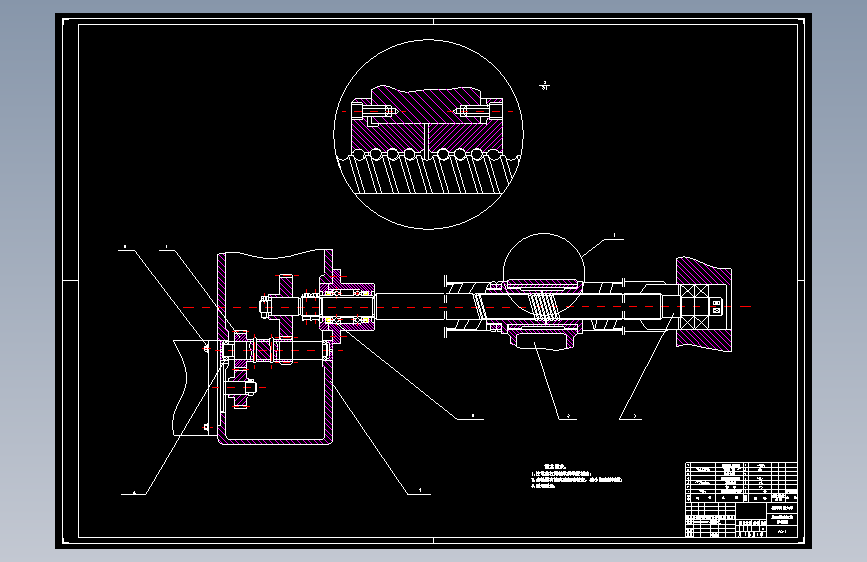Select the large enlarged detail view circle
Viewport: 867px width, 562px height.
pyautogui.click(x=429, y=134)
